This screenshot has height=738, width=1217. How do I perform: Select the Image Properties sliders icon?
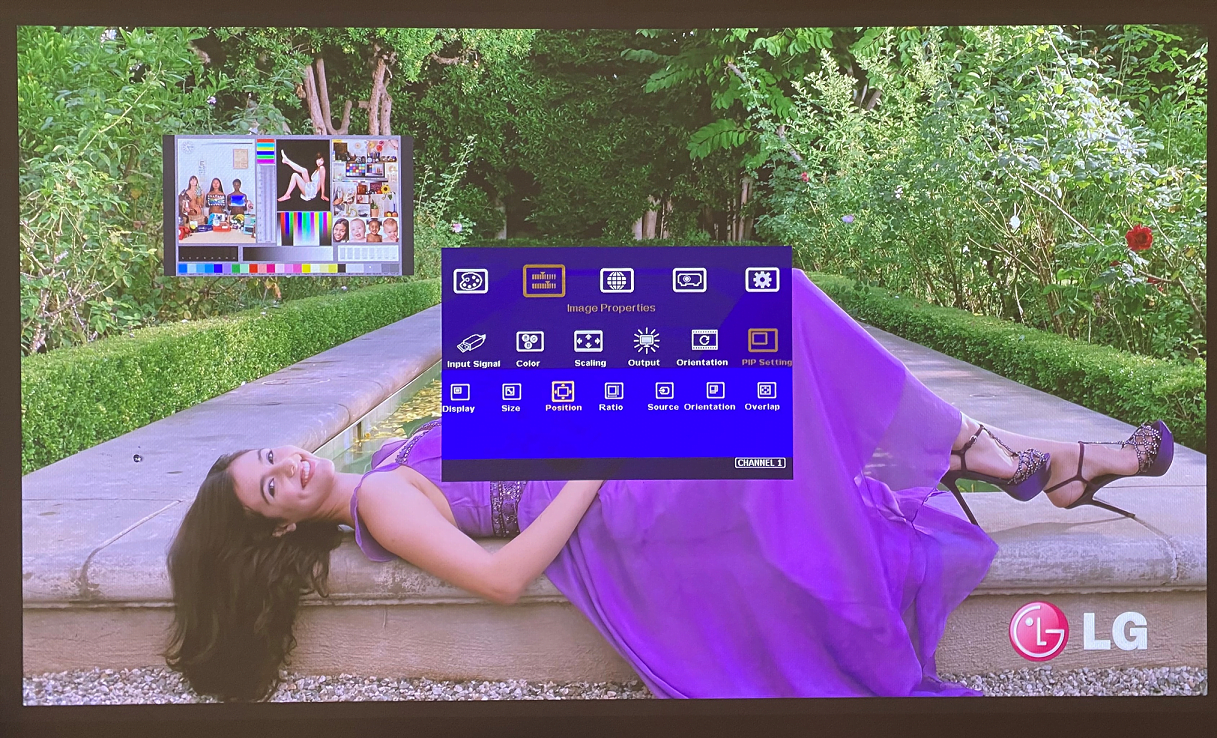click(544, 281)
